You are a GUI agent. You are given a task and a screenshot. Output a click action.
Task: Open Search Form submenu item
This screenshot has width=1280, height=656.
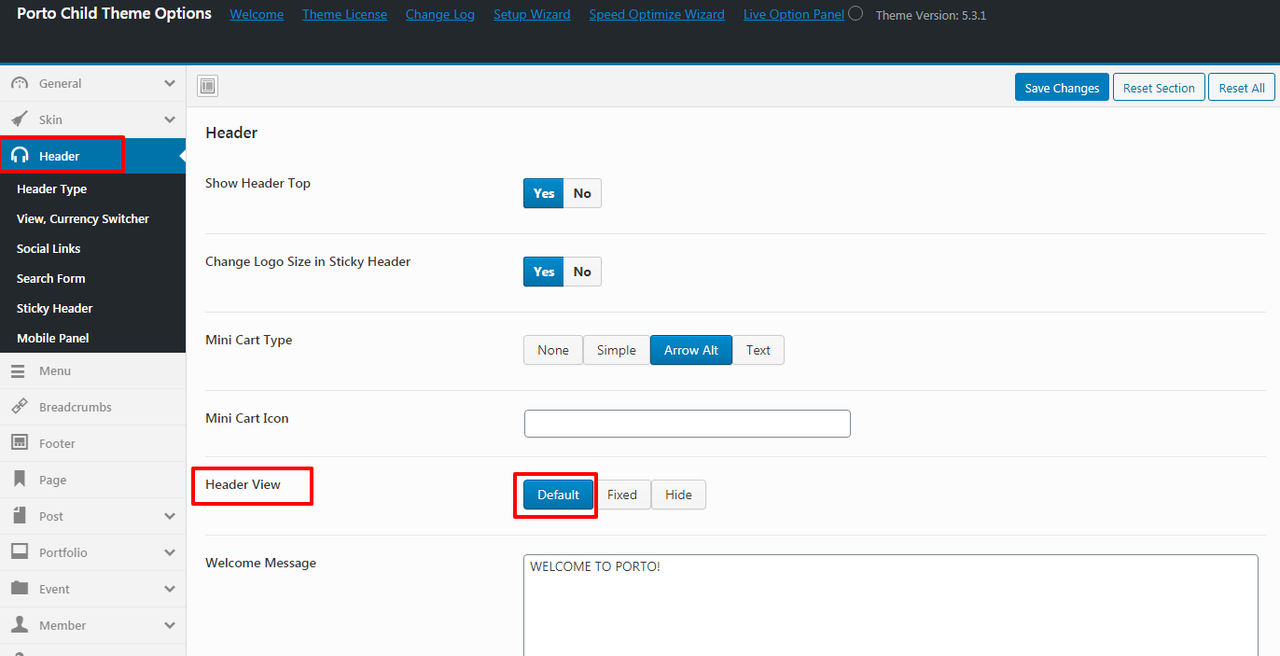click(51, 279)
